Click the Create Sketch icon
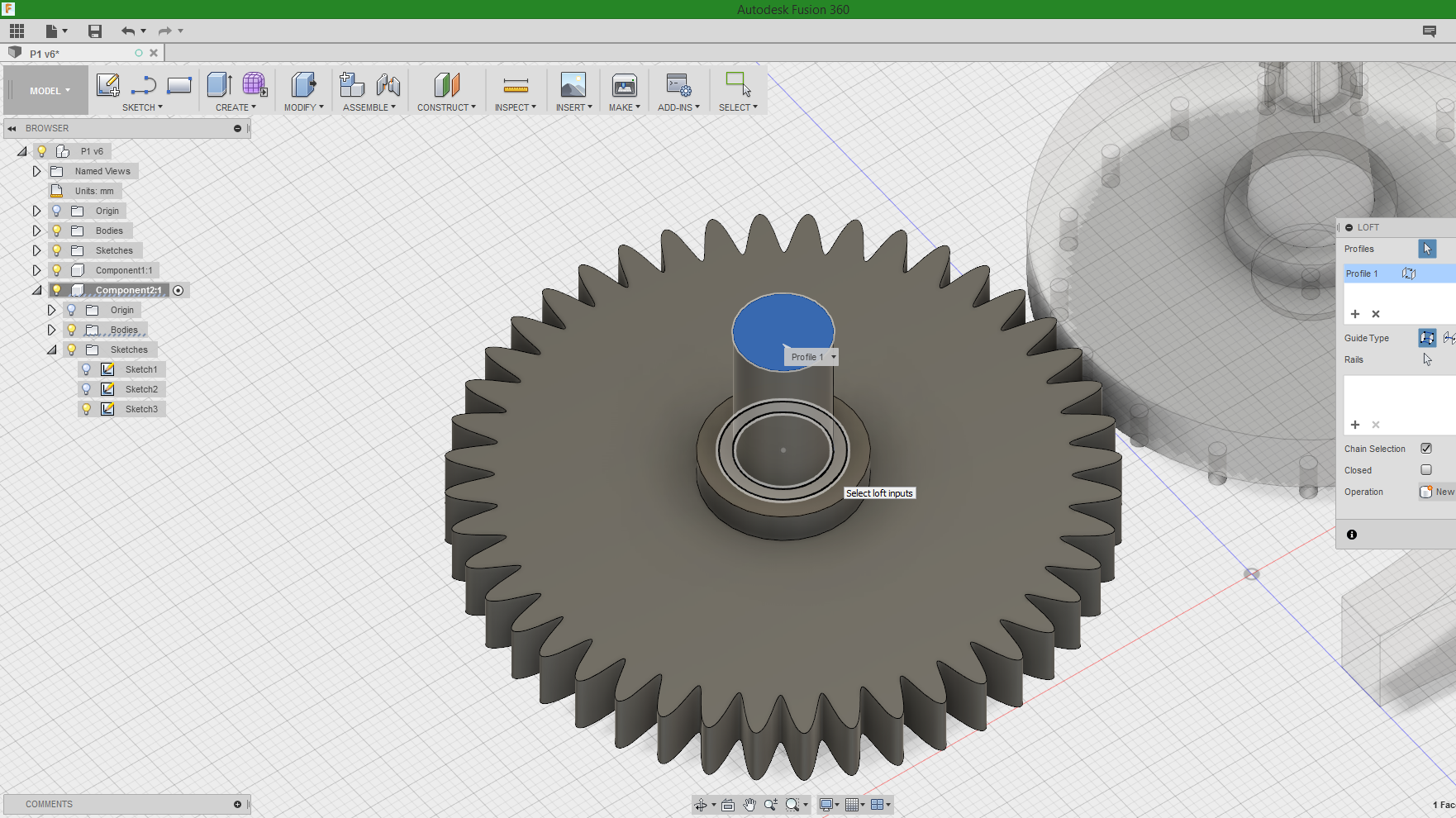 [x=108, y=84]
